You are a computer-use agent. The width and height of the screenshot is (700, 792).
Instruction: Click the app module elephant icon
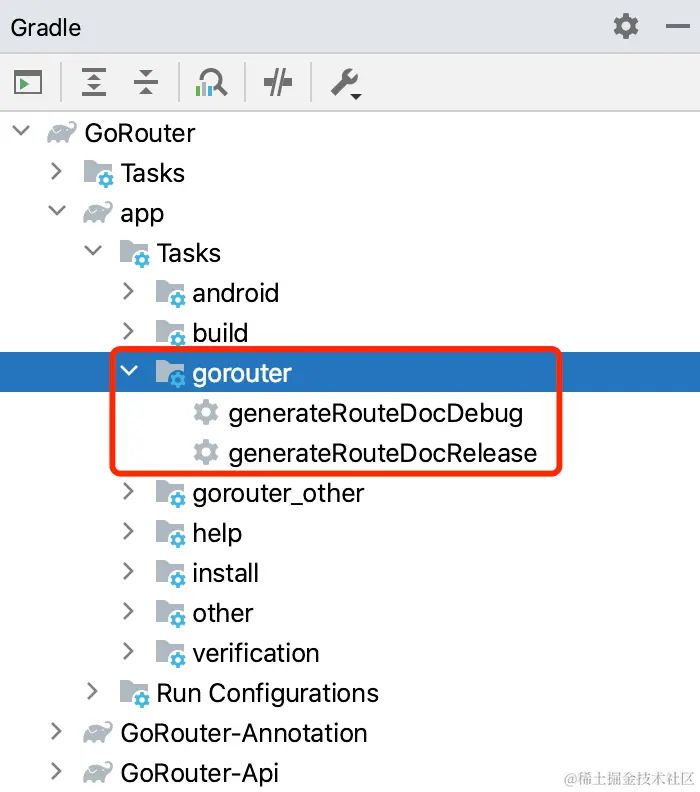(x=97, y=213)
